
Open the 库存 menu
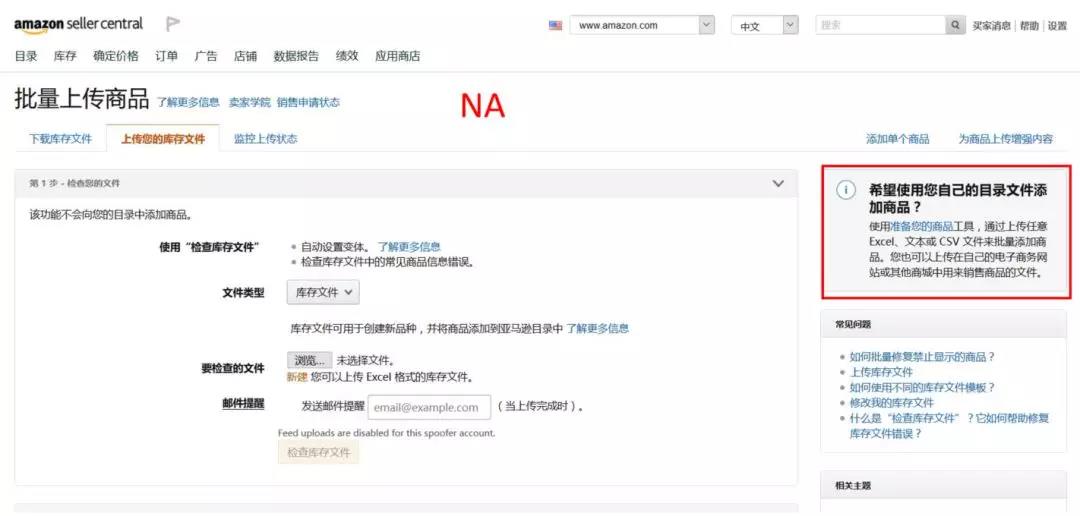(x=65, y=56)
